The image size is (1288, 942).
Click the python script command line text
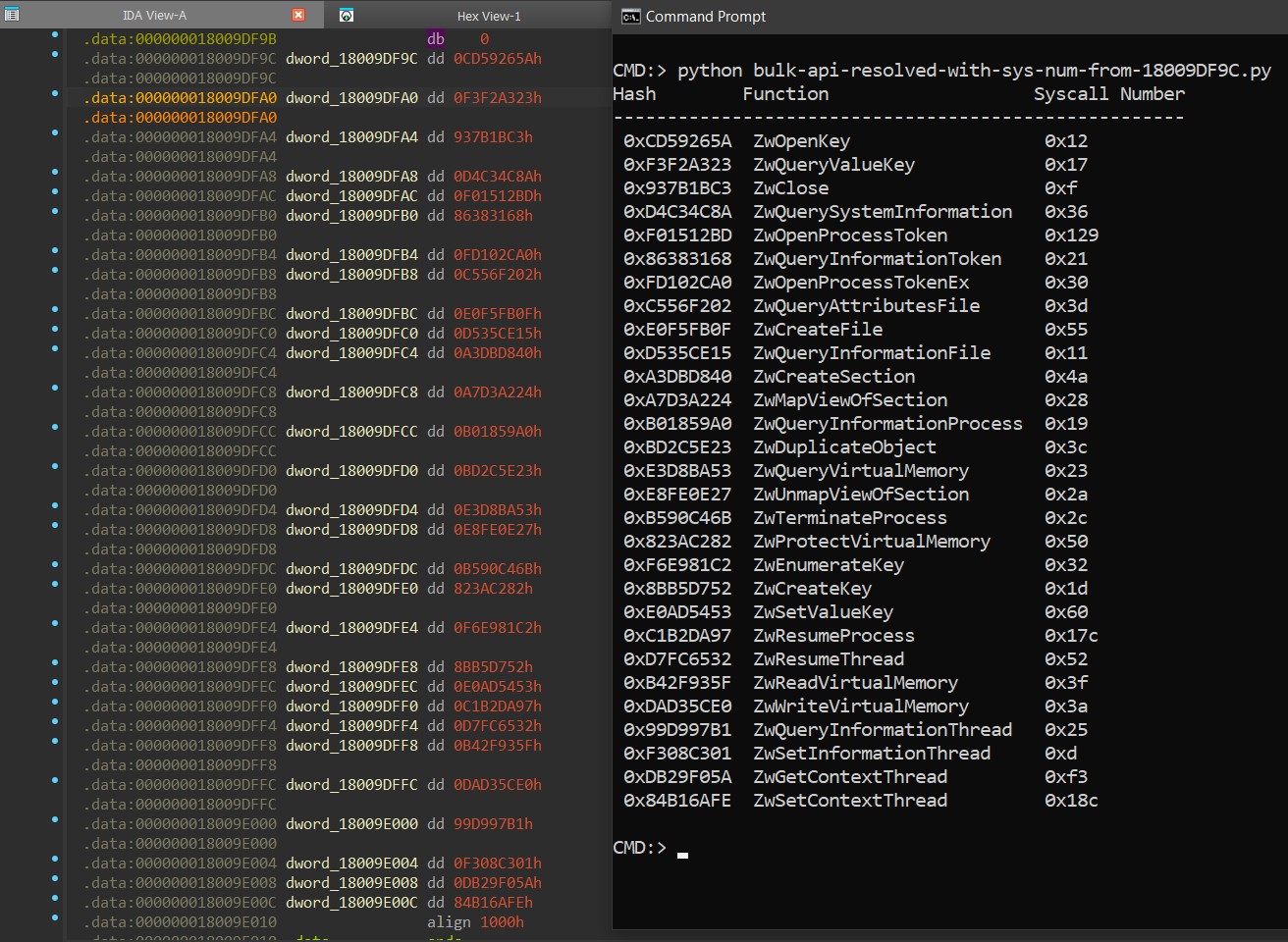click(x=974, y=71)
